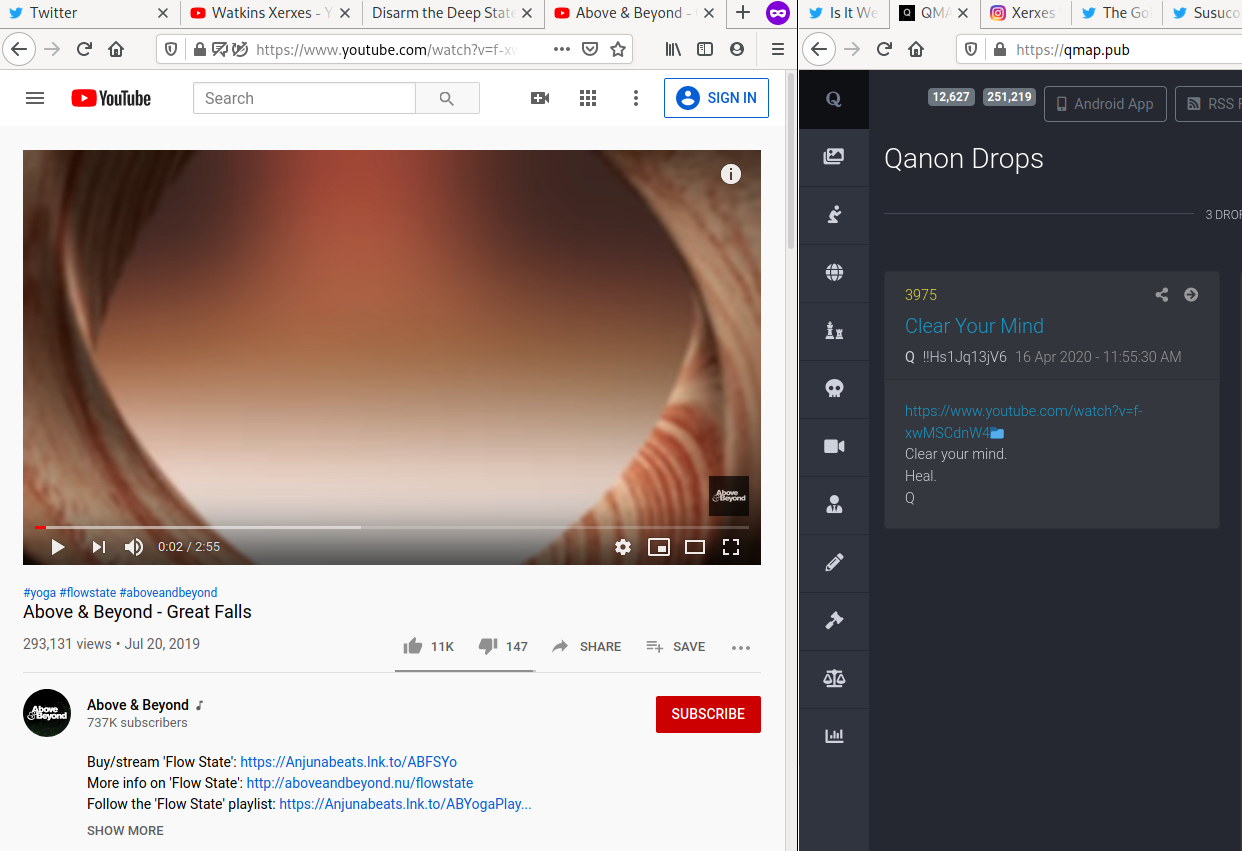Click the YouTube logo
Viewport: 1242px width, 851px height.
point(111,98)
